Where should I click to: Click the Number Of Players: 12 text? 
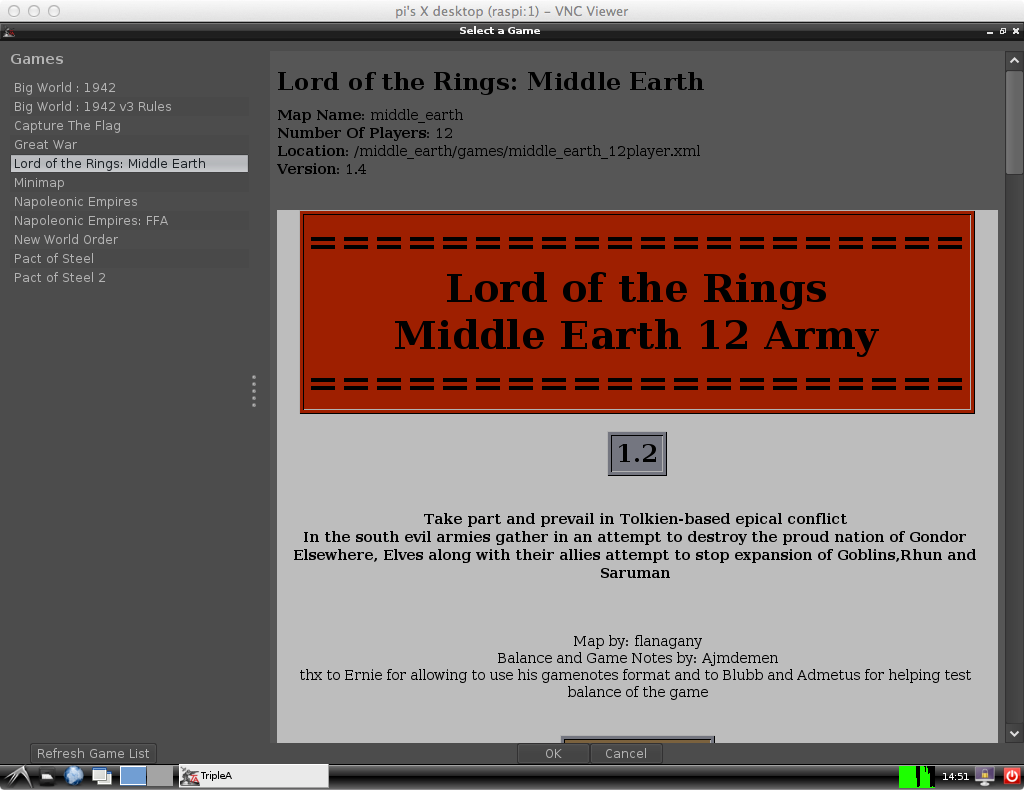pos(365,133)
